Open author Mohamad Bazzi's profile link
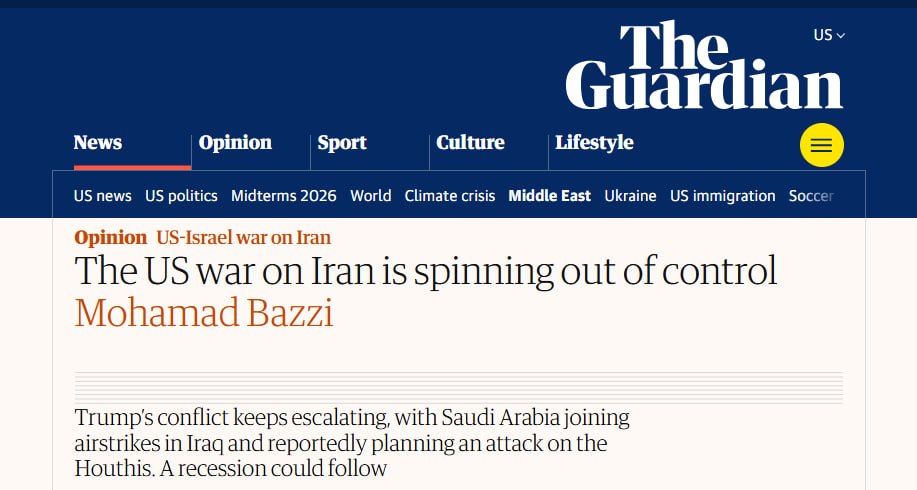 (x=204, y=312)
